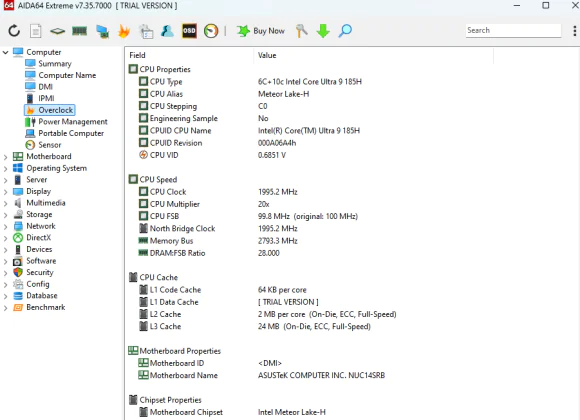
Task: Select the Overclock tree item
Action: 50,110
